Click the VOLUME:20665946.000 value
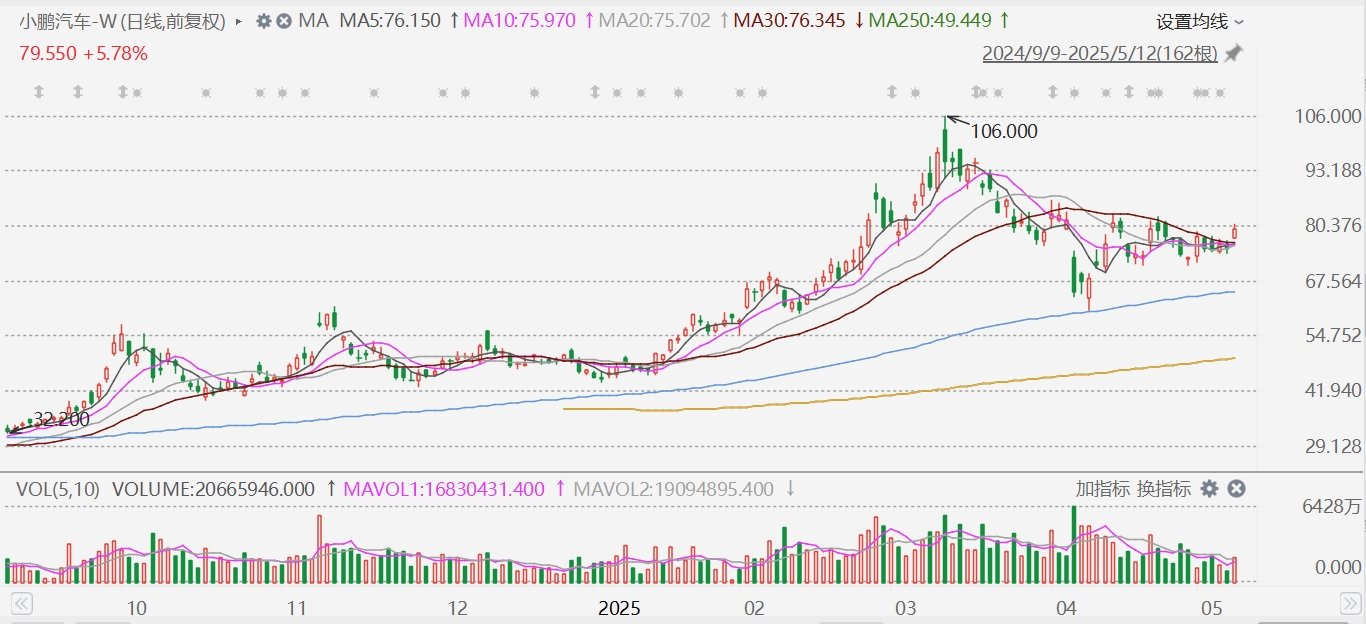This screenshot has width=1366, height=624. coord(213,489)
